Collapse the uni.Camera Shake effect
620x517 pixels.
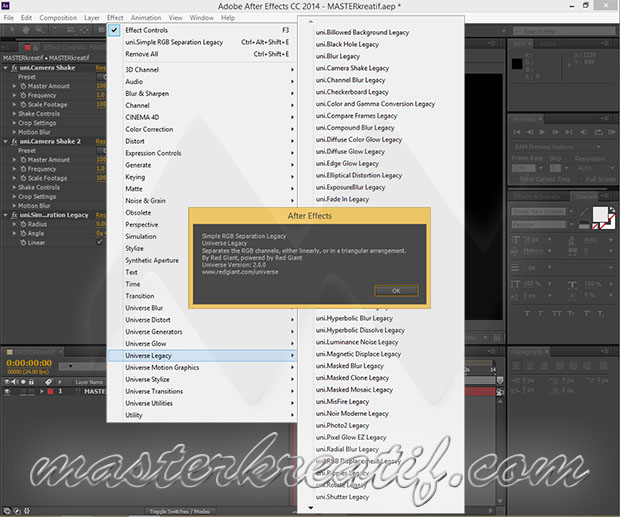[5, 67]
